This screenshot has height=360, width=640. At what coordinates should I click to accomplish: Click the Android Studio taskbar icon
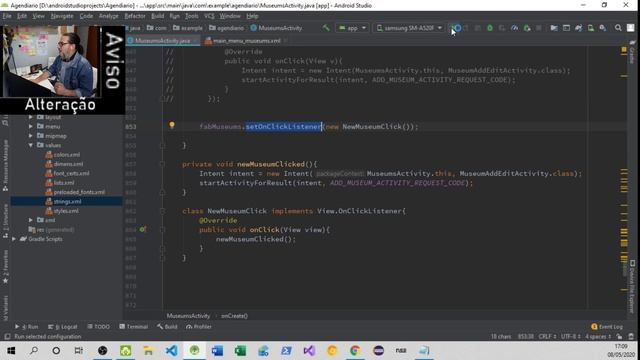click(195, 351)
